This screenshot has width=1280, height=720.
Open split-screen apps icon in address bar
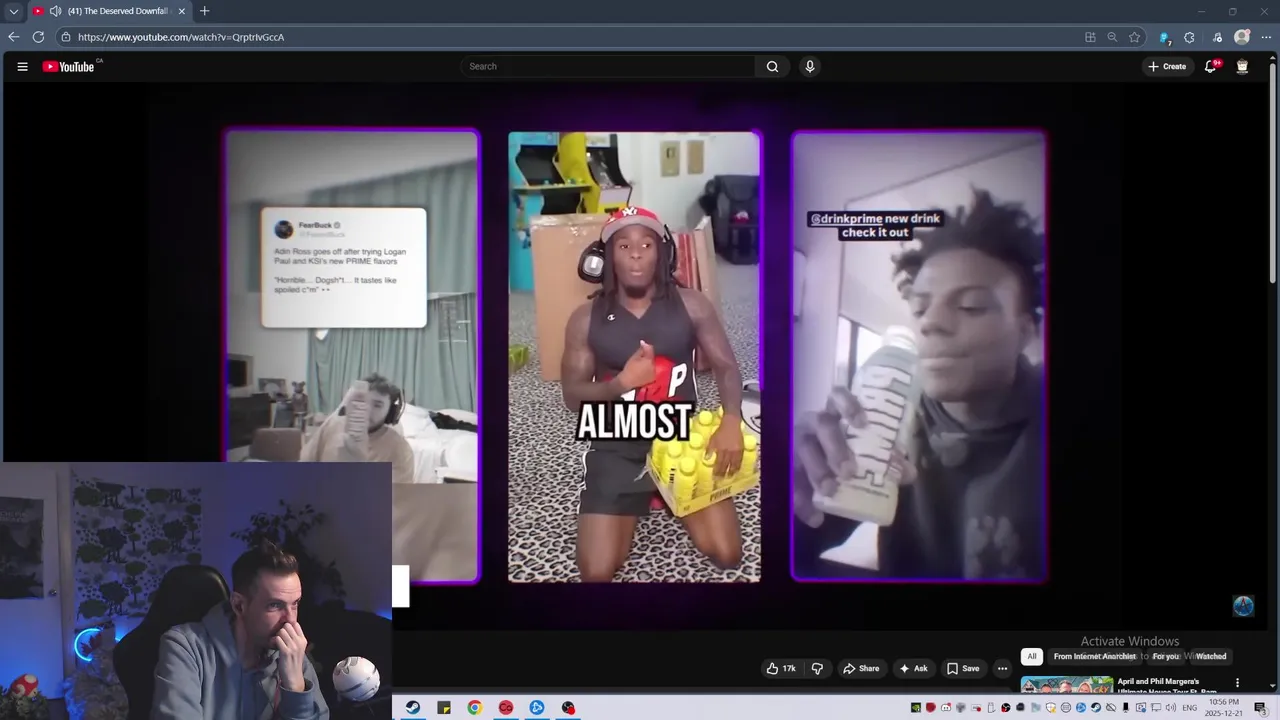click(1090, 37)
